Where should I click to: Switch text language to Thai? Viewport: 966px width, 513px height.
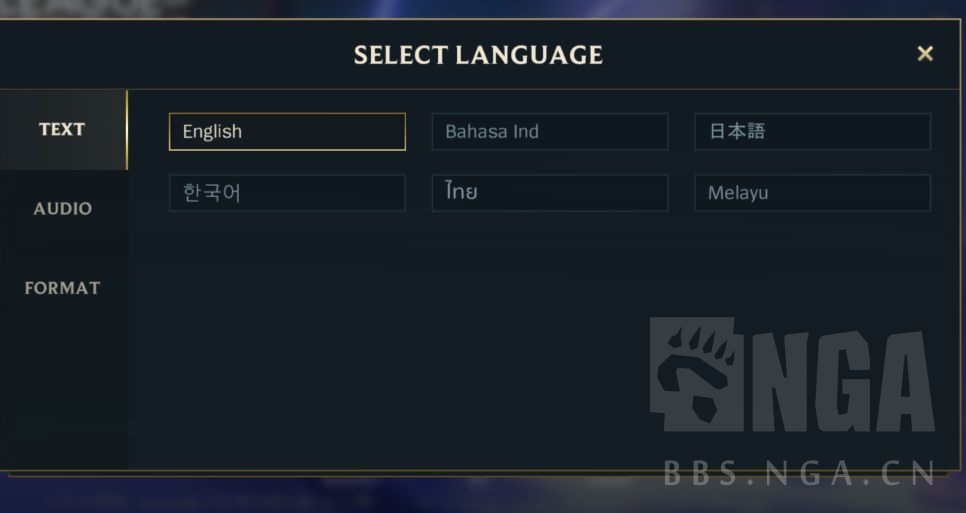coord(549,193)
